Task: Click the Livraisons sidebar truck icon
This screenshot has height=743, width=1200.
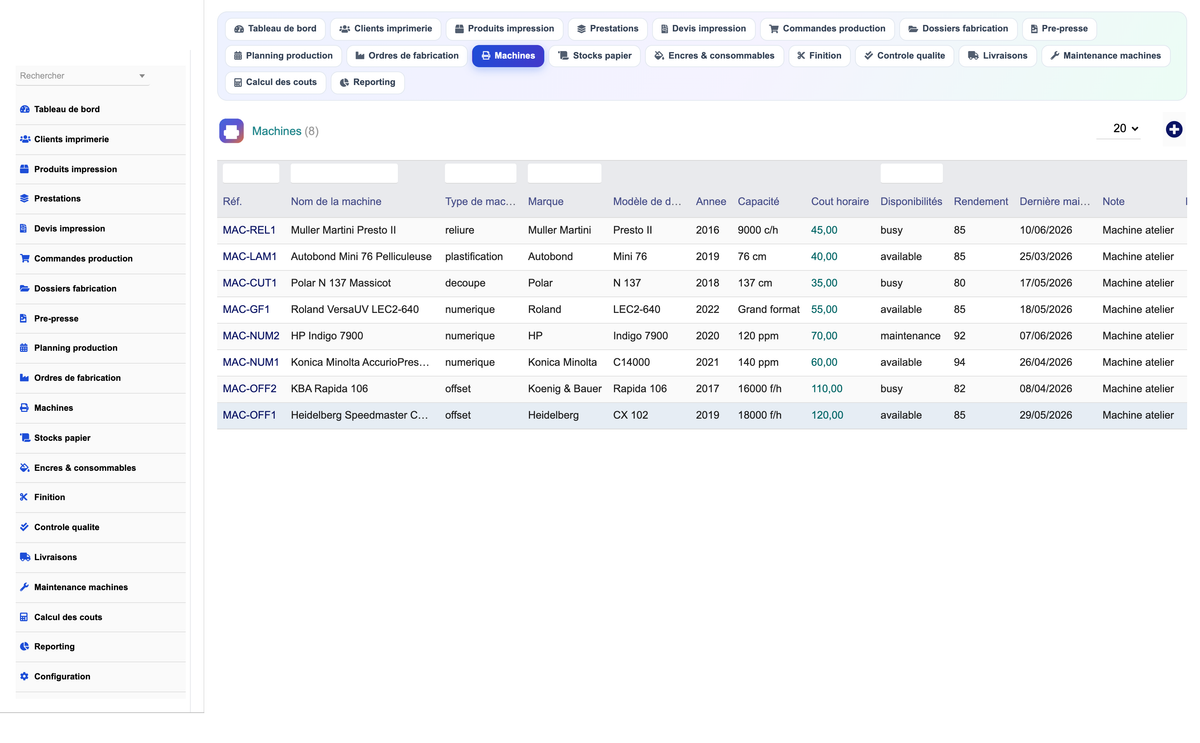Action: pos(24,557)
